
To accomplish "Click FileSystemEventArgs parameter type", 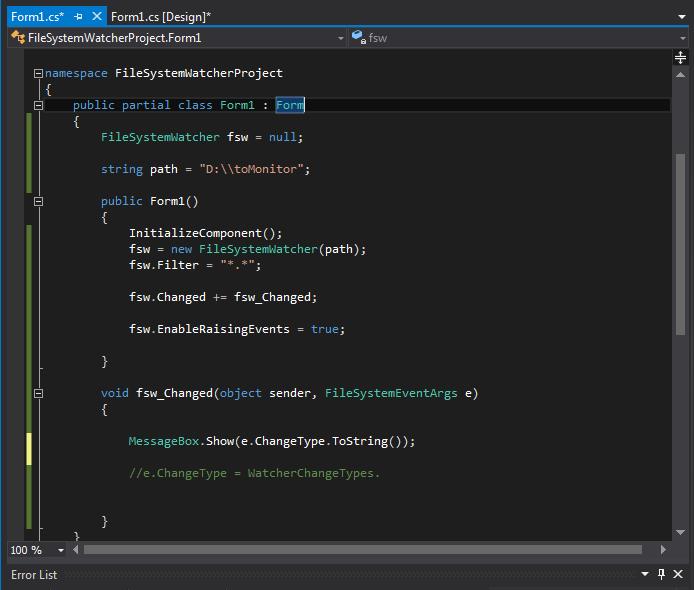I will tap(391, 393).
